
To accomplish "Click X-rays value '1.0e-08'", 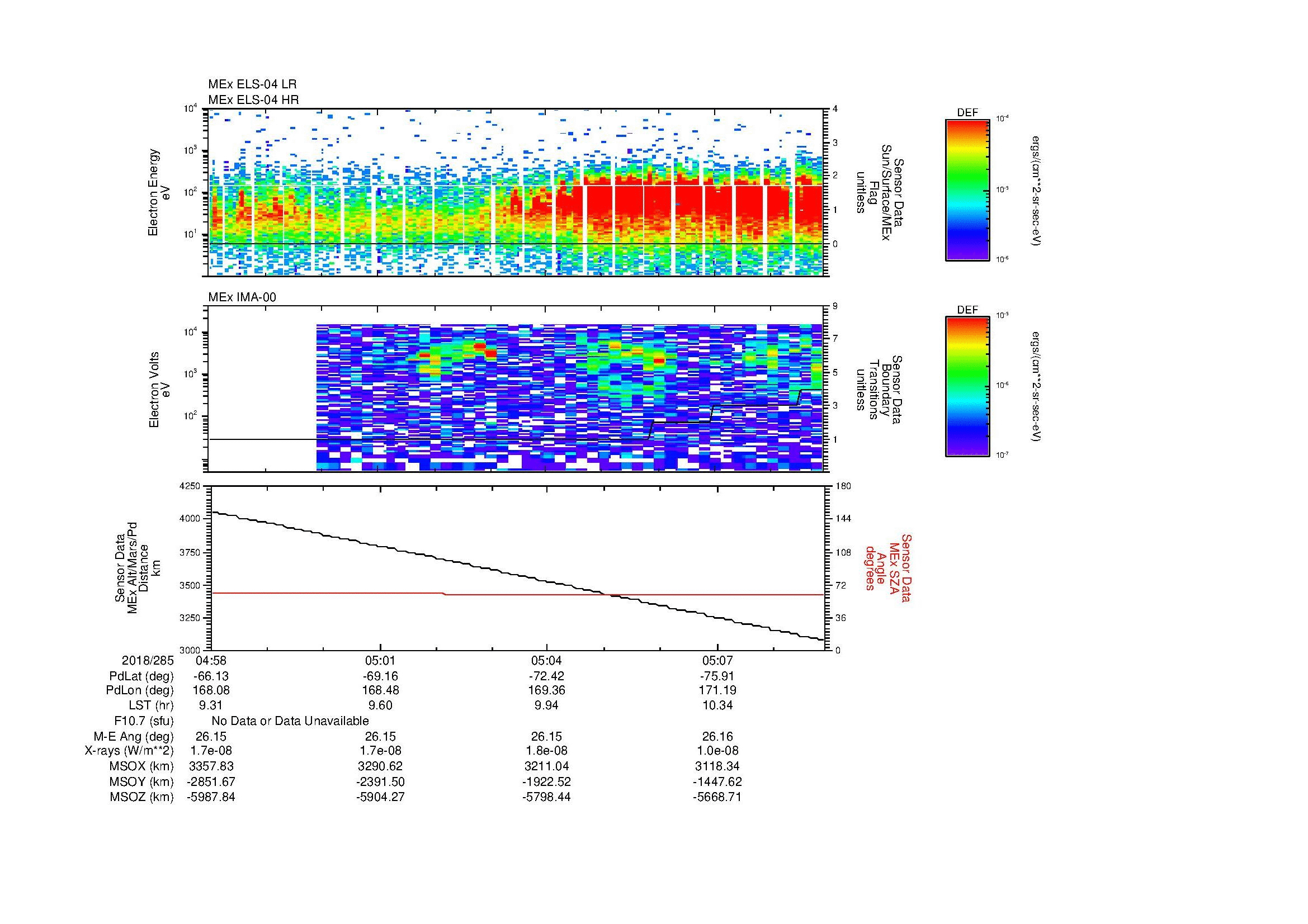I will pyautogui.click(x=717, y=751).
